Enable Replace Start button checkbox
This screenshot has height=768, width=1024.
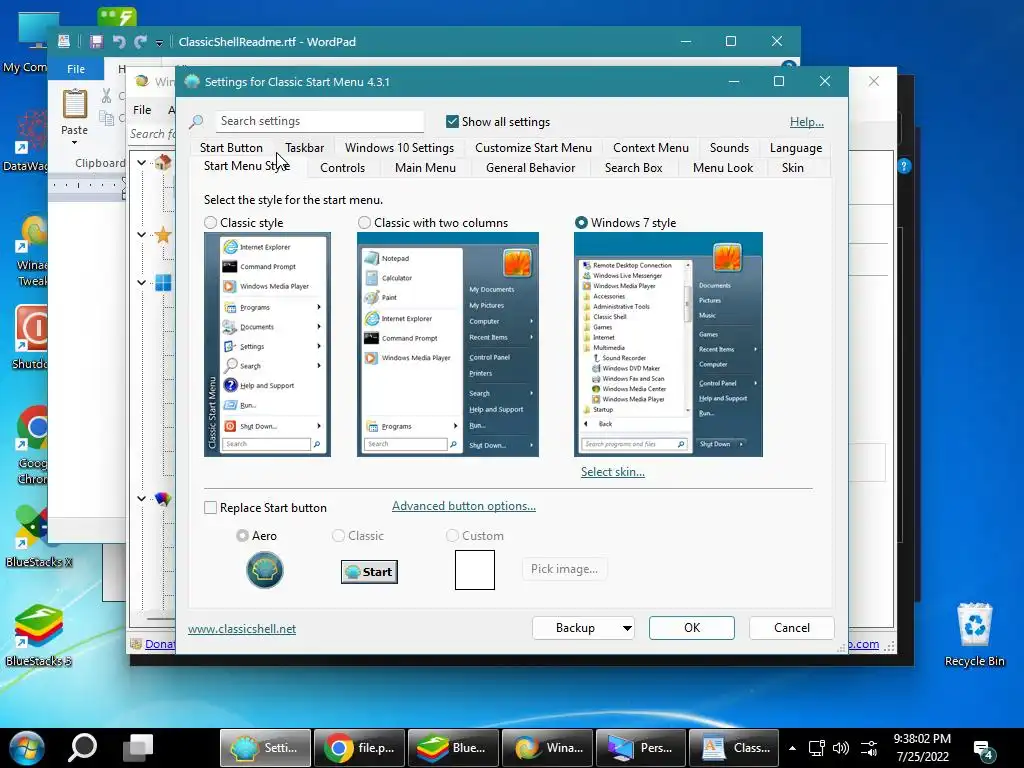coord(210,507)
